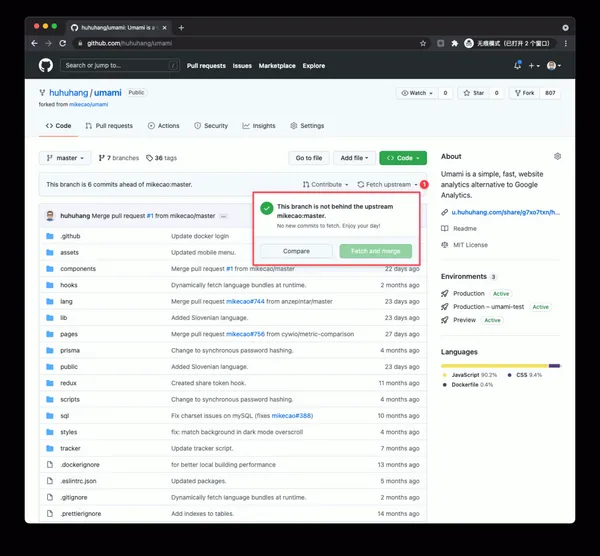This screenshot has height=556, width=600.
Task: Click the tracker folder icon
Action: 50,448
